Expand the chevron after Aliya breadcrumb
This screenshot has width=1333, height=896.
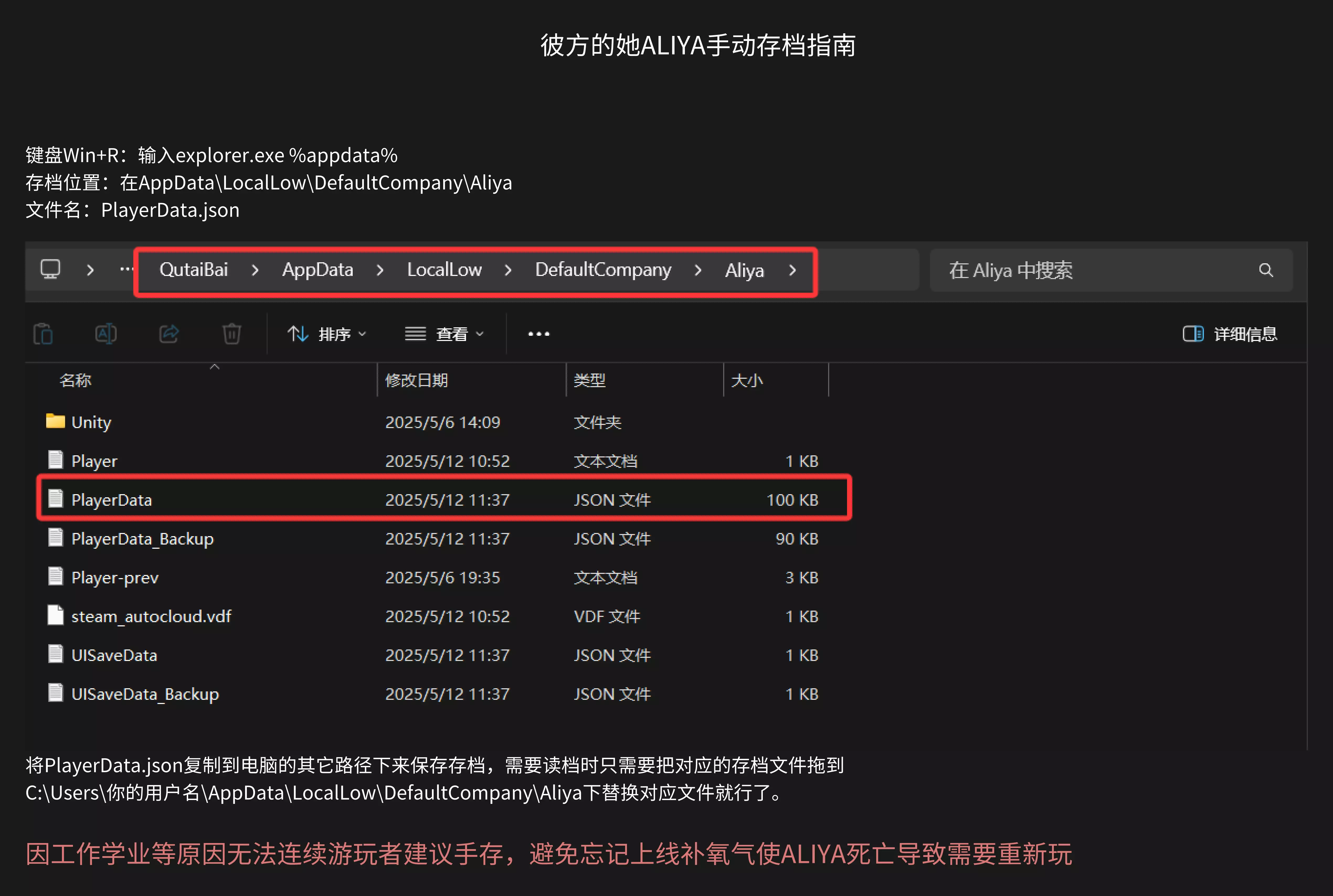point(792,270)
